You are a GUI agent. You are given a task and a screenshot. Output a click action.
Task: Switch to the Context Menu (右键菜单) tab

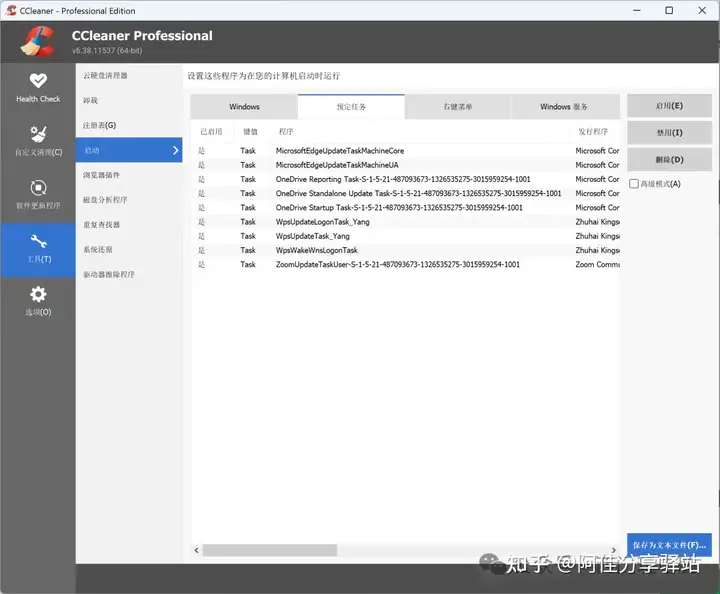(457, 106)
